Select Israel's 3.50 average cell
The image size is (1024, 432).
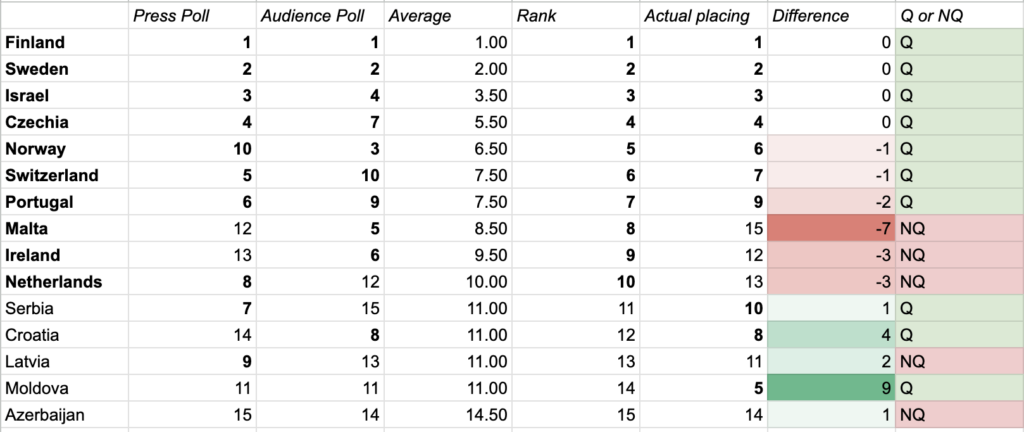click(448, 95)
